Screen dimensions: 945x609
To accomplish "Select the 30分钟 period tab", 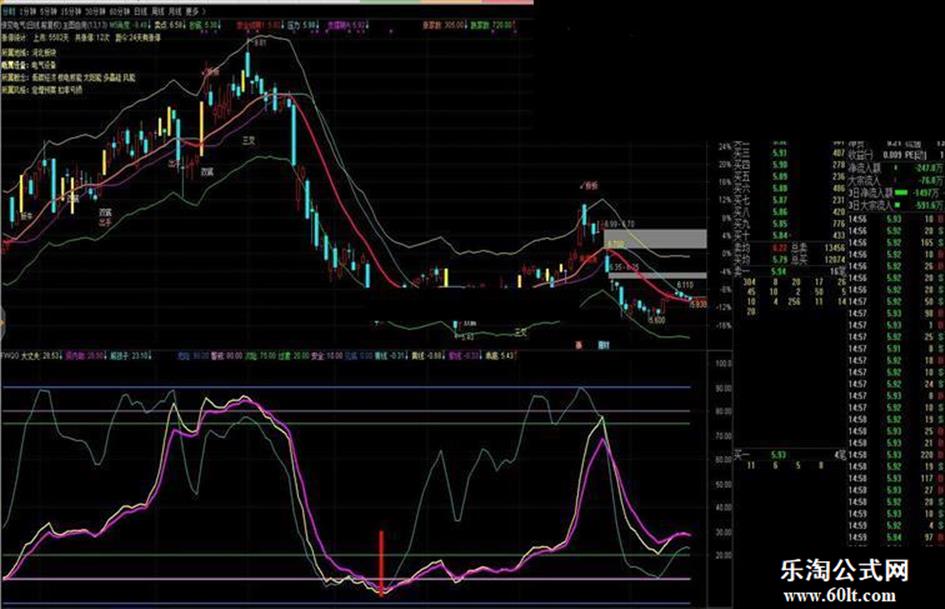I will (95, 11).
